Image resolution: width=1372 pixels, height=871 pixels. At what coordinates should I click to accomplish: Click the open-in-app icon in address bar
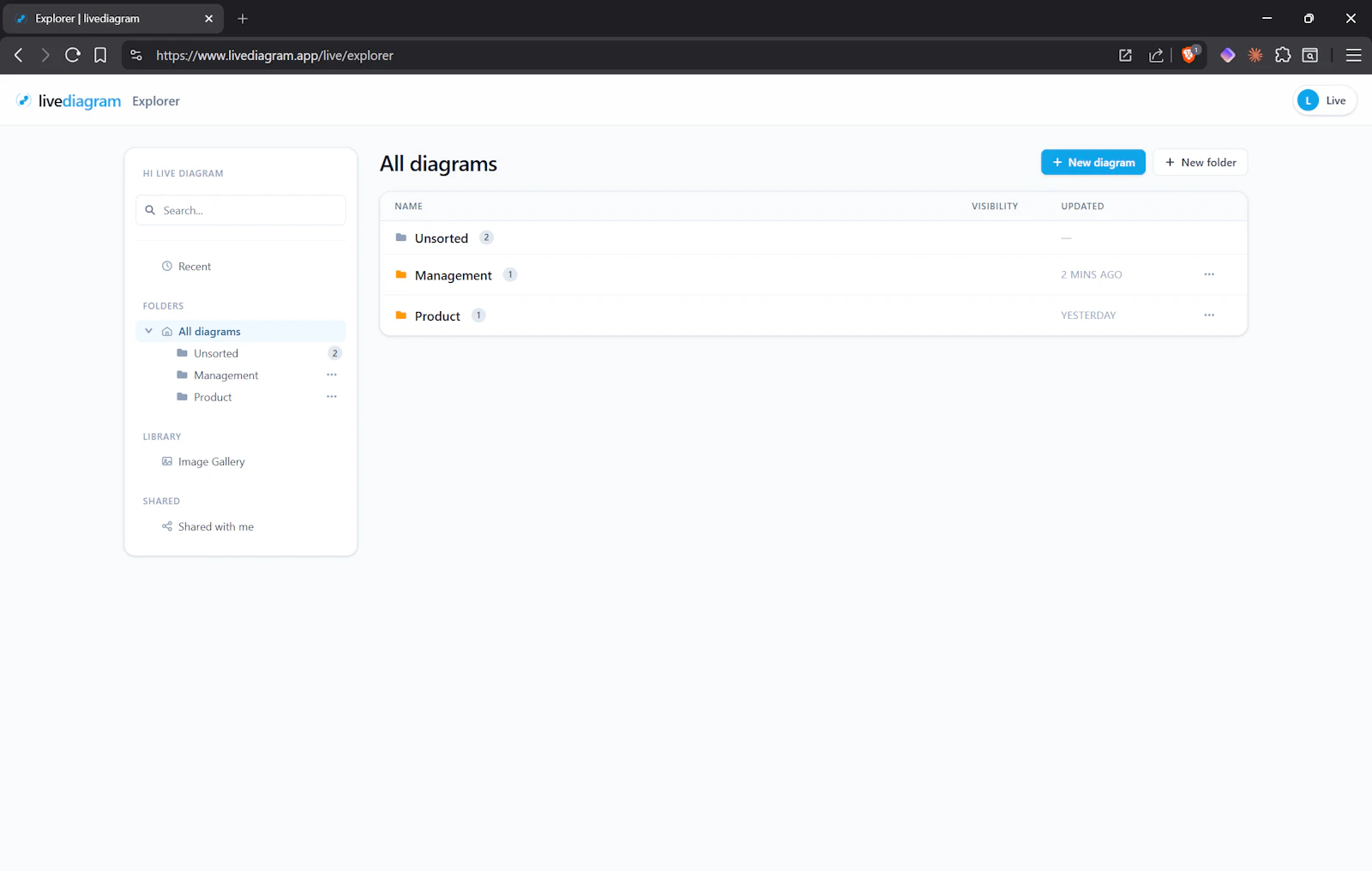click(1125, 55)
